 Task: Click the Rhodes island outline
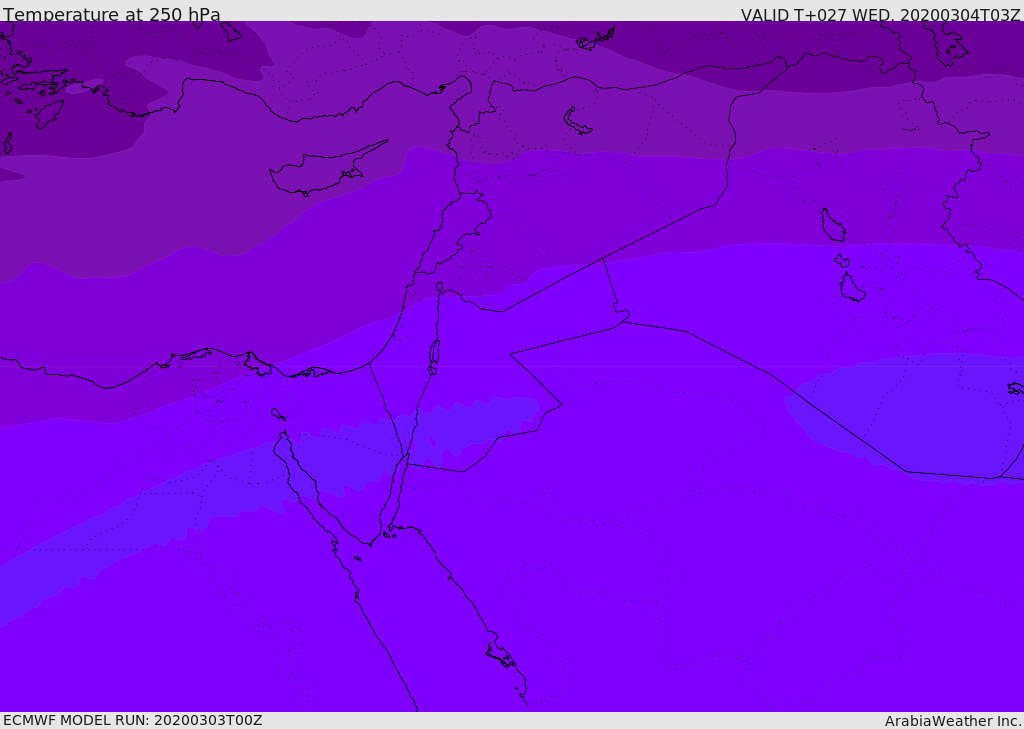(49, 114)
